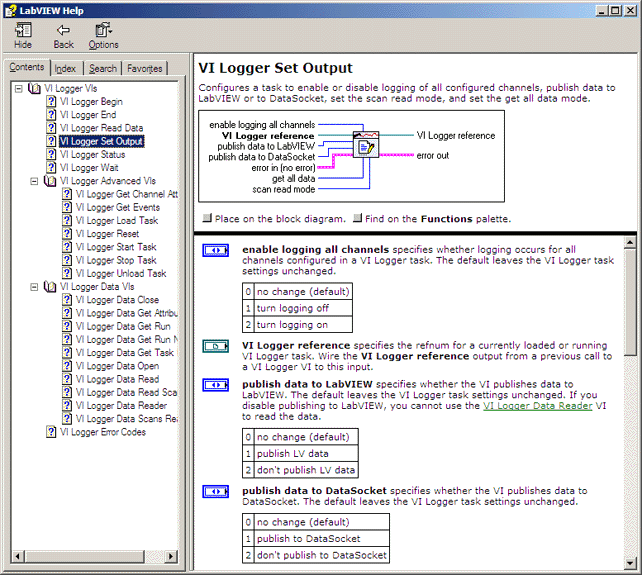Screen dimensions: 642x575
Task: Click the enum terminal icon for publish data to LabVIEW
Action: [x=216, y=385]
